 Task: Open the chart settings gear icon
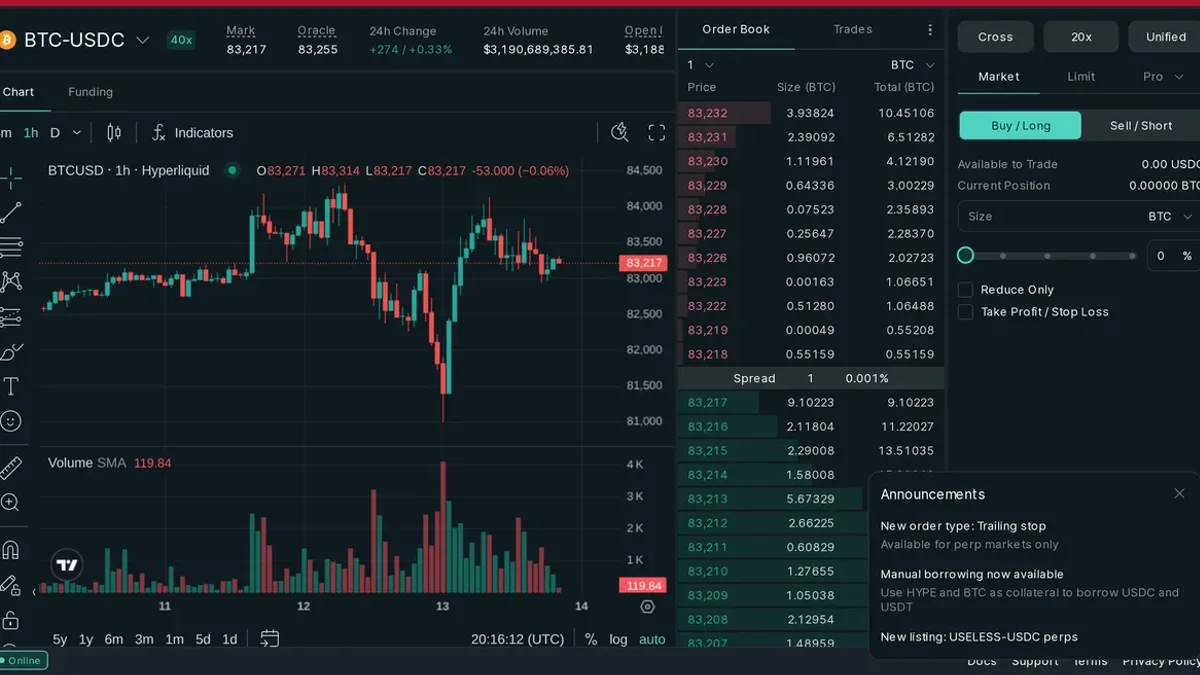coord(647,606)
